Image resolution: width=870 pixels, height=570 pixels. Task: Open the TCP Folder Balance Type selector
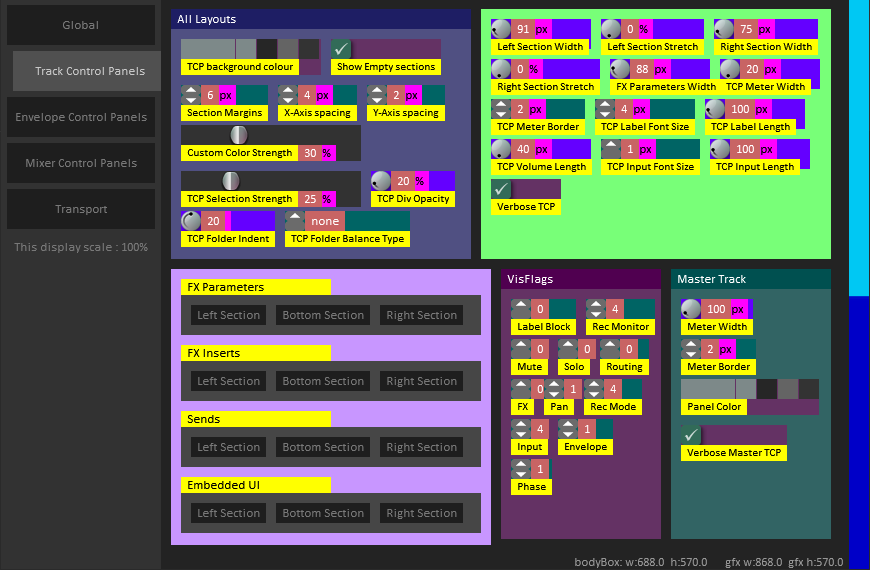click(x=295, y=221)
